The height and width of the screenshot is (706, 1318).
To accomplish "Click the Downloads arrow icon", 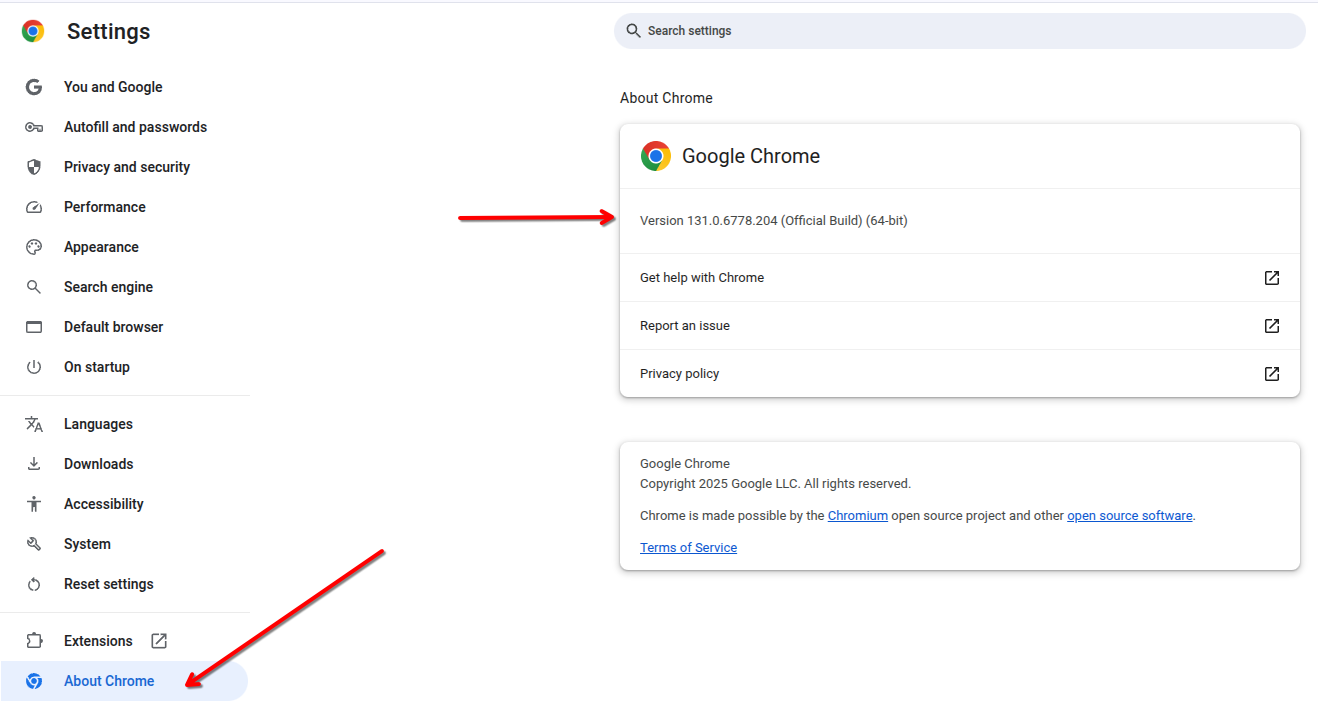I will [33, 464].
